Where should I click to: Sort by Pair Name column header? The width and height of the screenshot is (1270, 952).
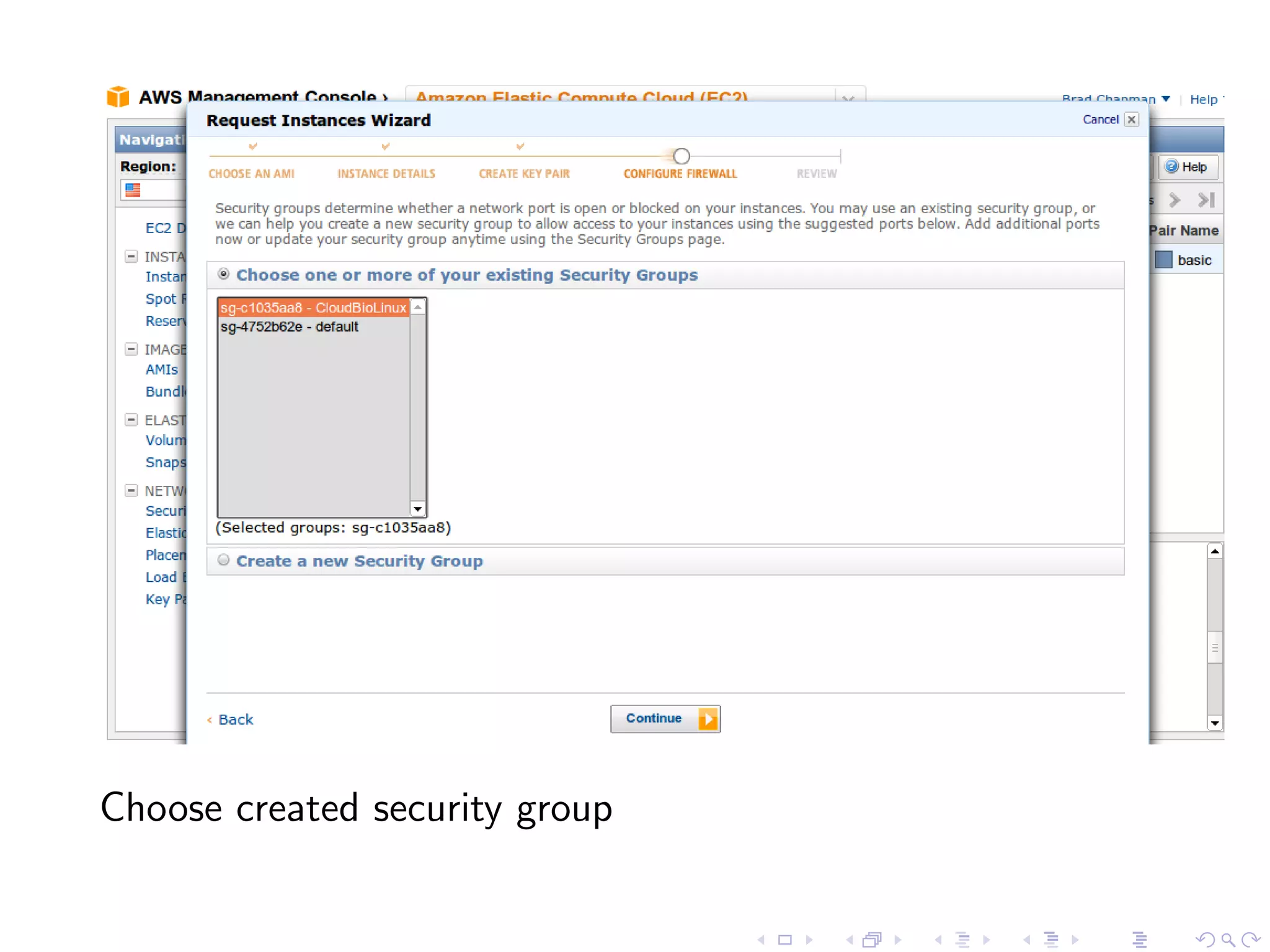[1184, 231]
